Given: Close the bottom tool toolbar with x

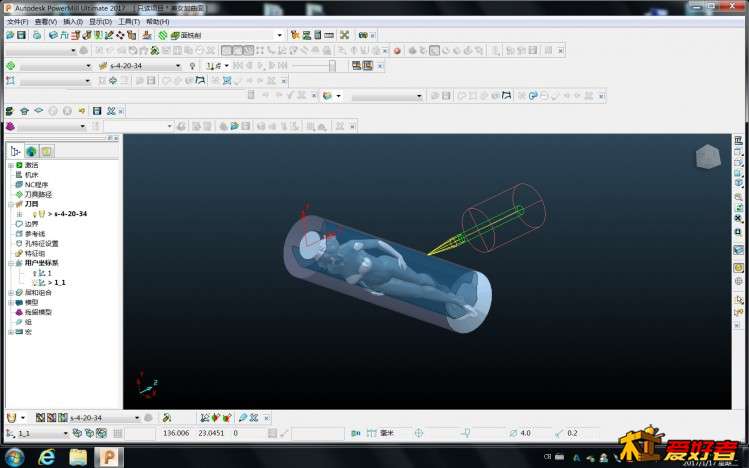Looking at the screenshot, I should [x=267, y=418].
